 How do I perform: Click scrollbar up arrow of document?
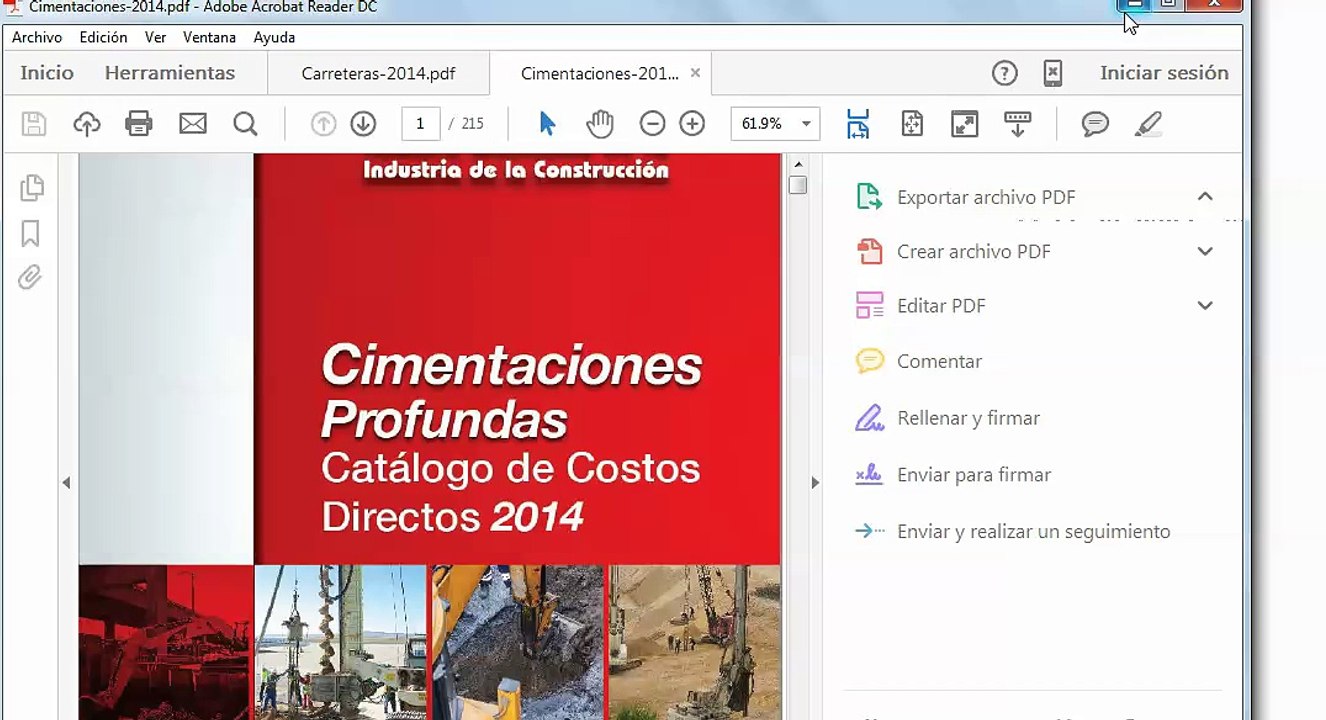[797, 165]
